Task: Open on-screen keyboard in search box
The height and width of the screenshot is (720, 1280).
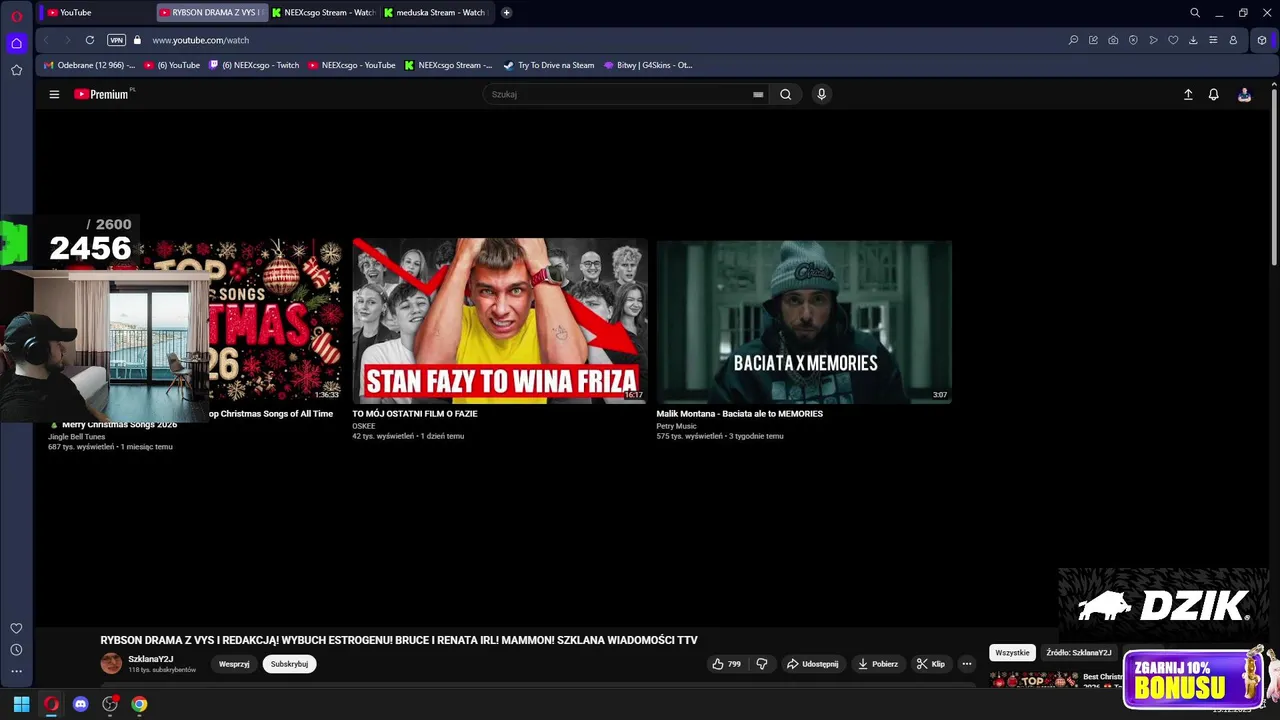Action: 758,94
